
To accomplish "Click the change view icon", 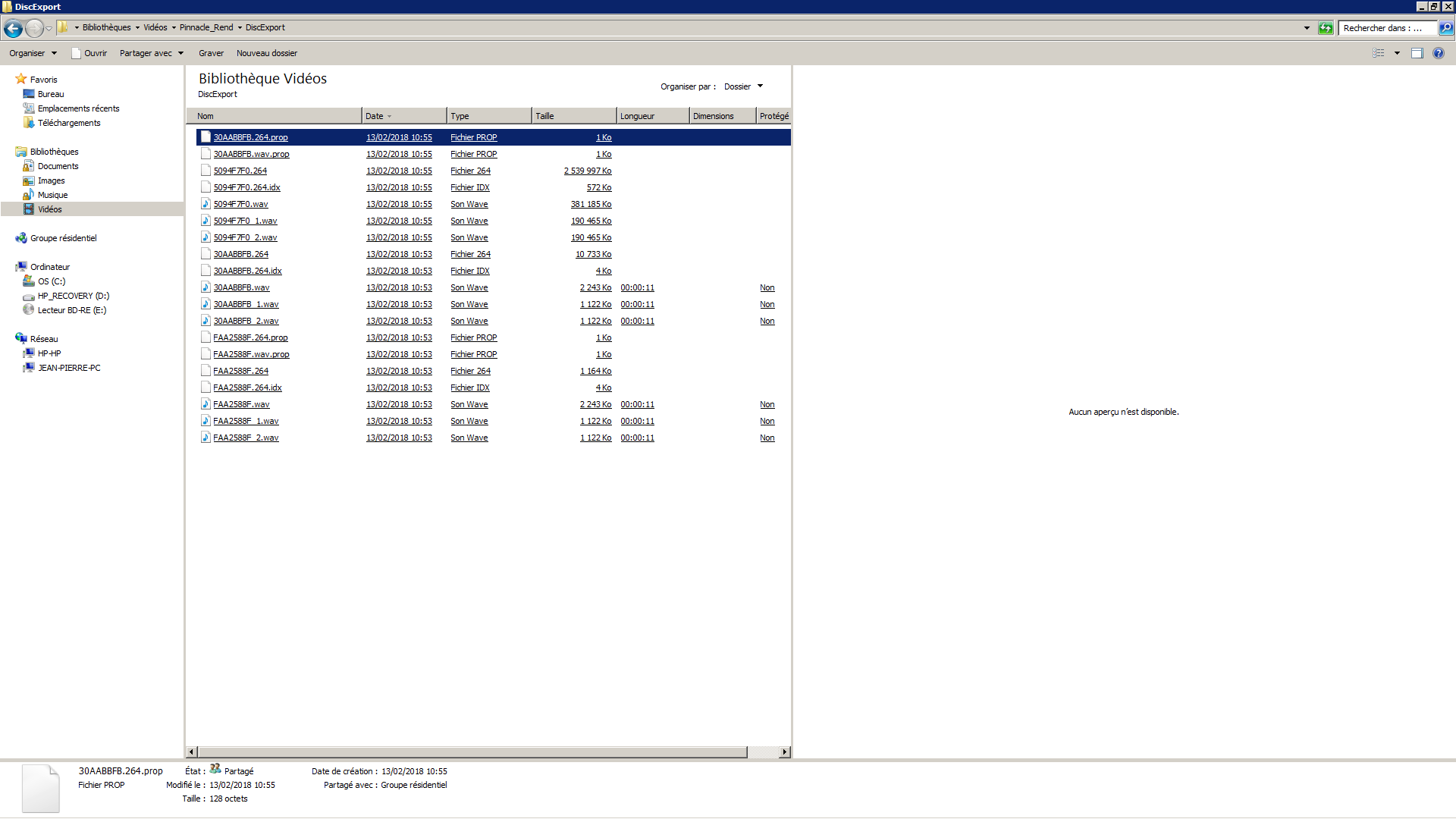I will coord(1379,53).
